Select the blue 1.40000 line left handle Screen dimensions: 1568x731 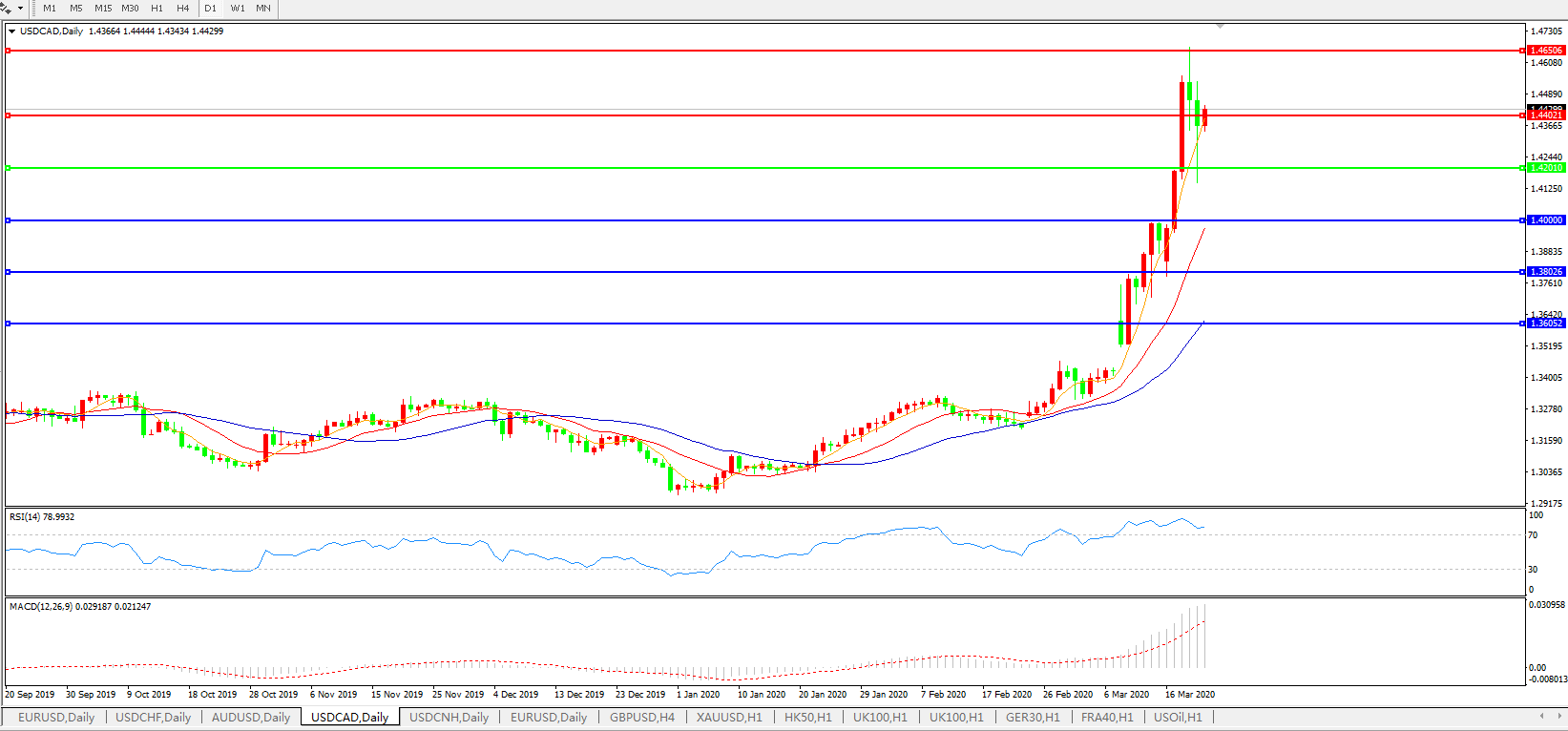click(x=9, y=220)
